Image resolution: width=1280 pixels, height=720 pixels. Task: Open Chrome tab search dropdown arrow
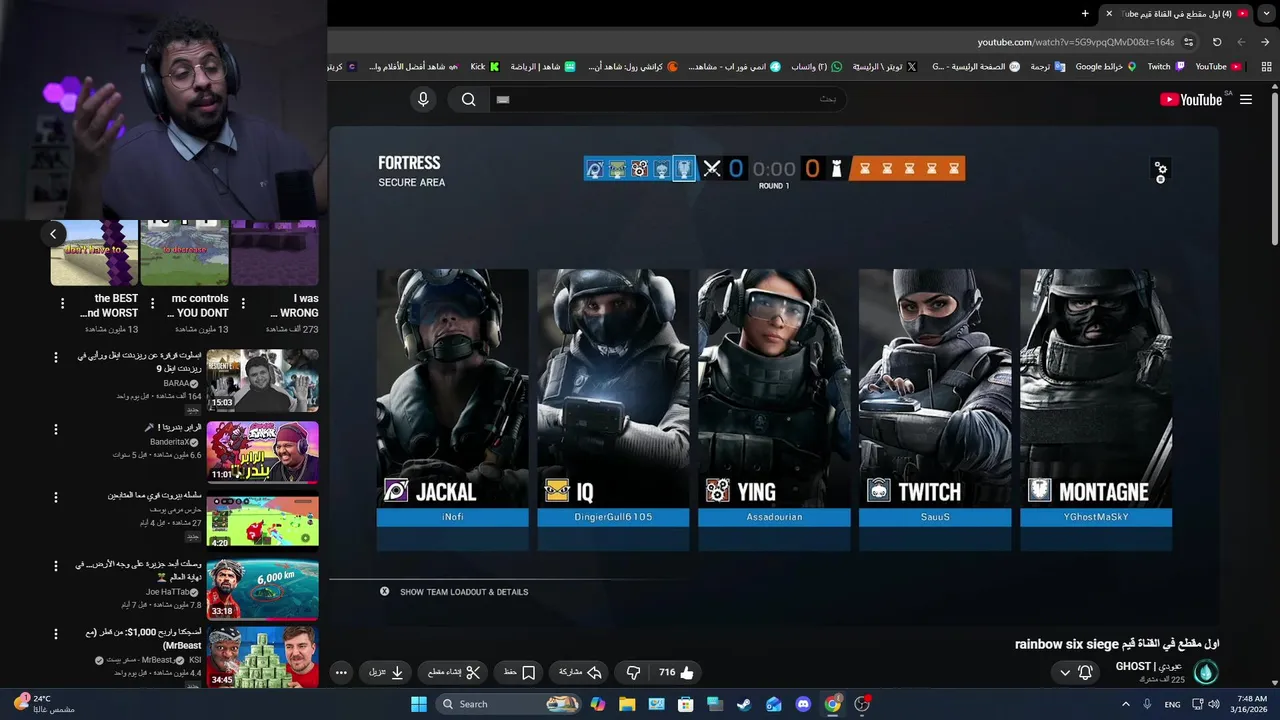coord(1265,13)
